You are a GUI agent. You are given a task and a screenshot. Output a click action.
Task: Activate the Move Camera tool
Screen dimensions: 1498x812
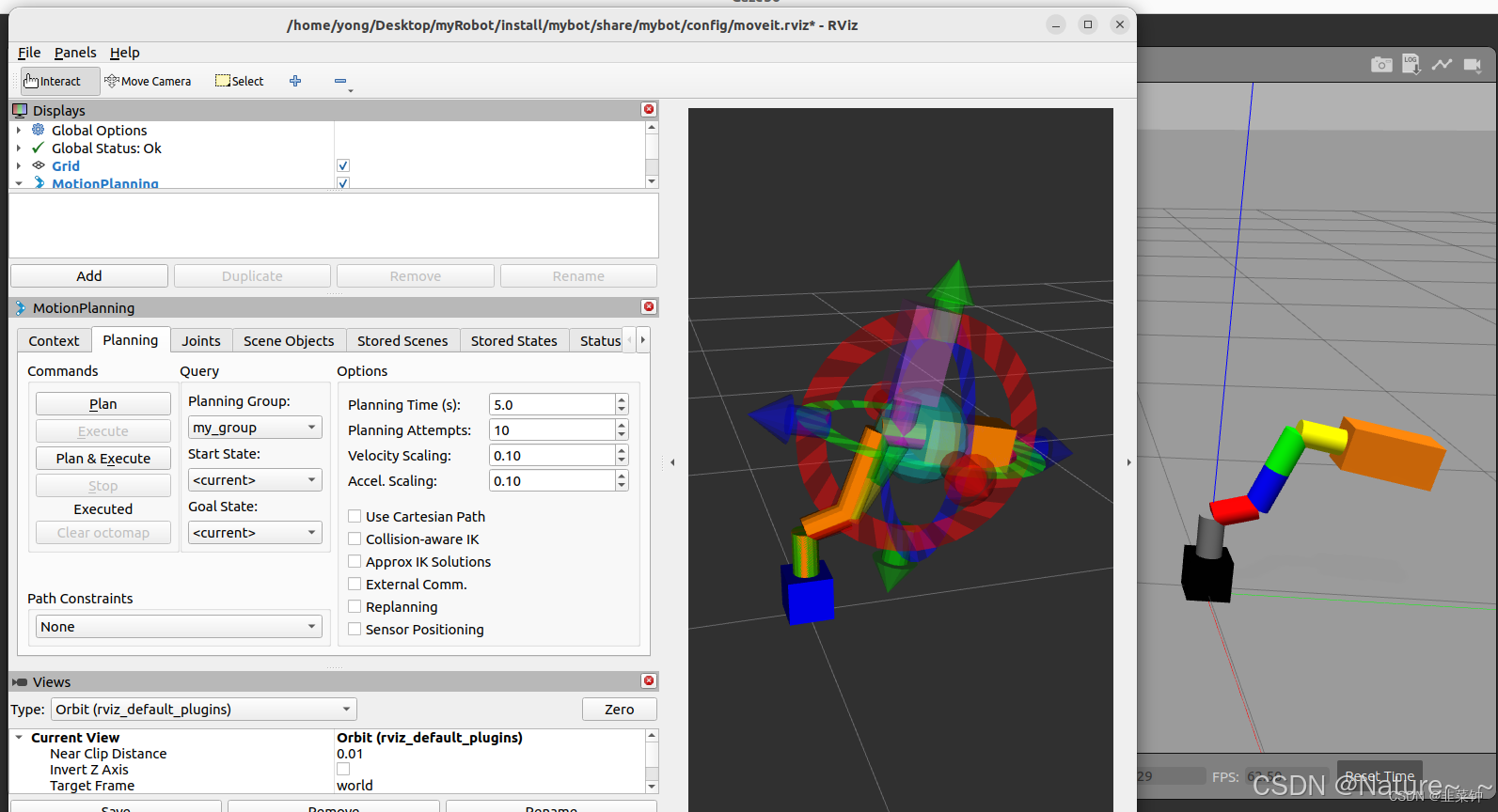148,81
